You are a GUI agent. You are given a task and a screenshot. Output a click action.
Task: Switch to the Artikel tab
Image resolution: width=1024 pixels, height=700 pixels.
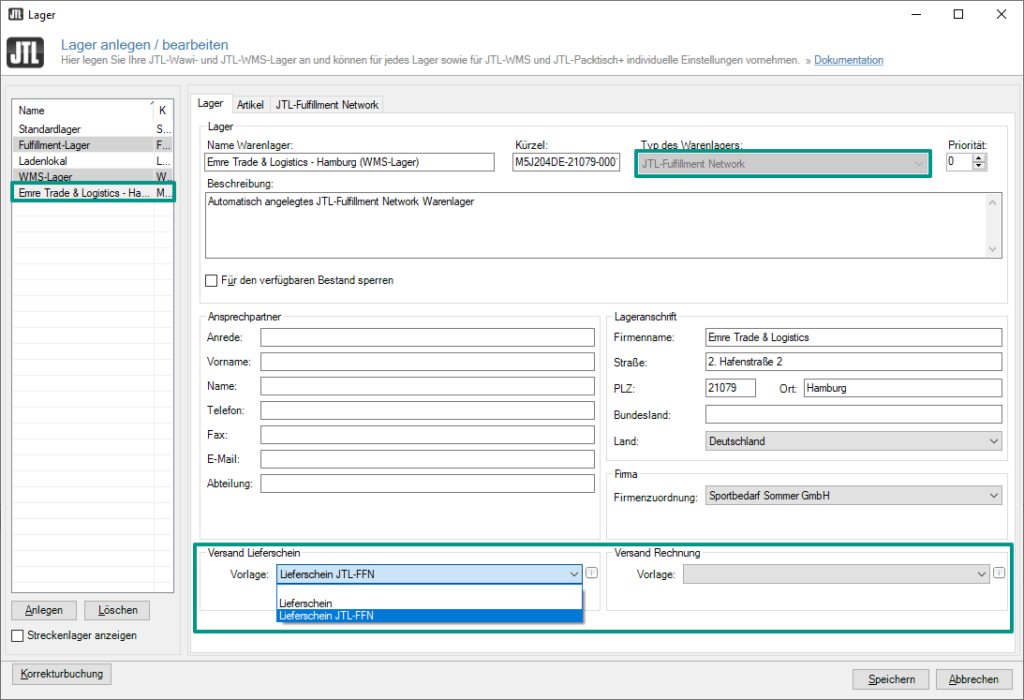pos(250,104)
